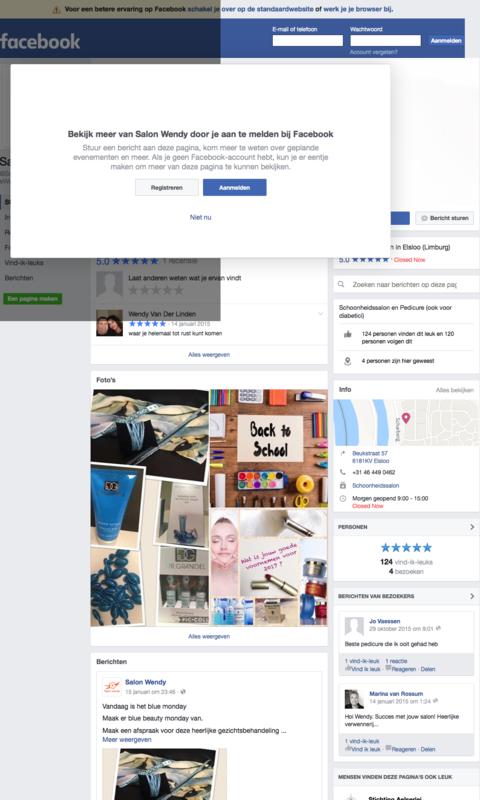
Task: Dismiss the dialog with Niet nu
Action: point(200,217)
